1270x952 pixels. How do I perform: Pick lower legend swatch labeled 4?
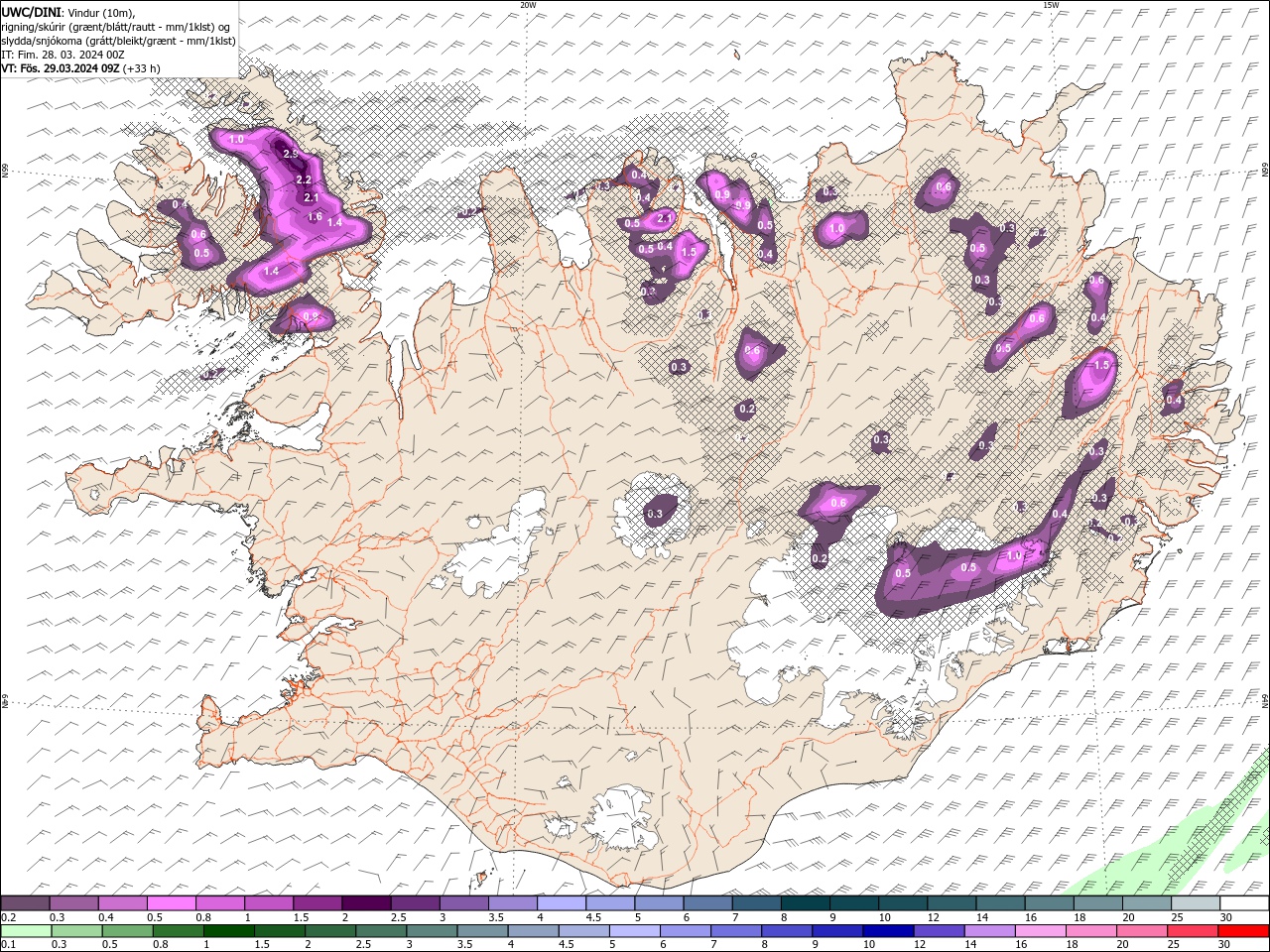point(533,931)
